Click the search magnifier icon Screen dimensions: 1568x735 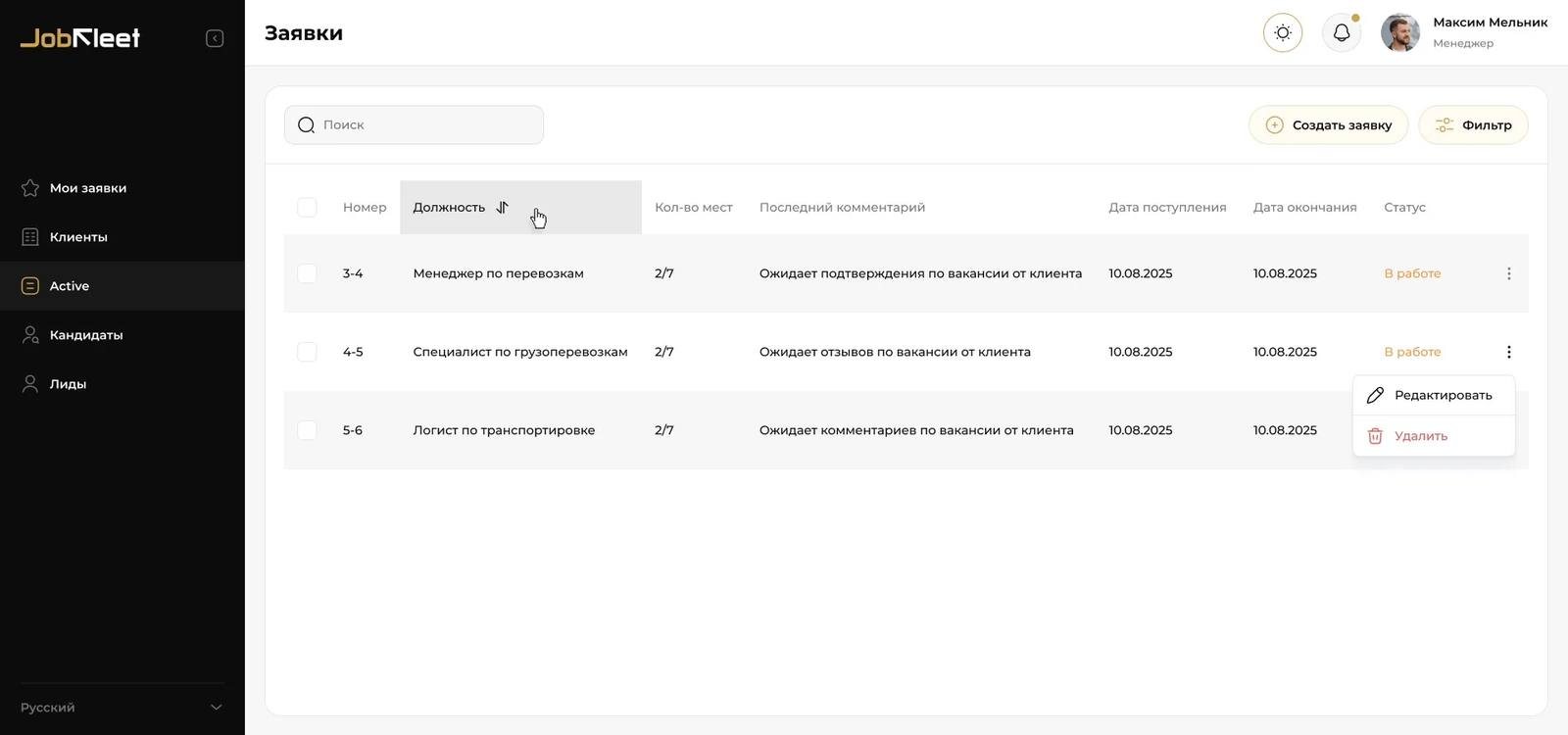tap(306, 124)
